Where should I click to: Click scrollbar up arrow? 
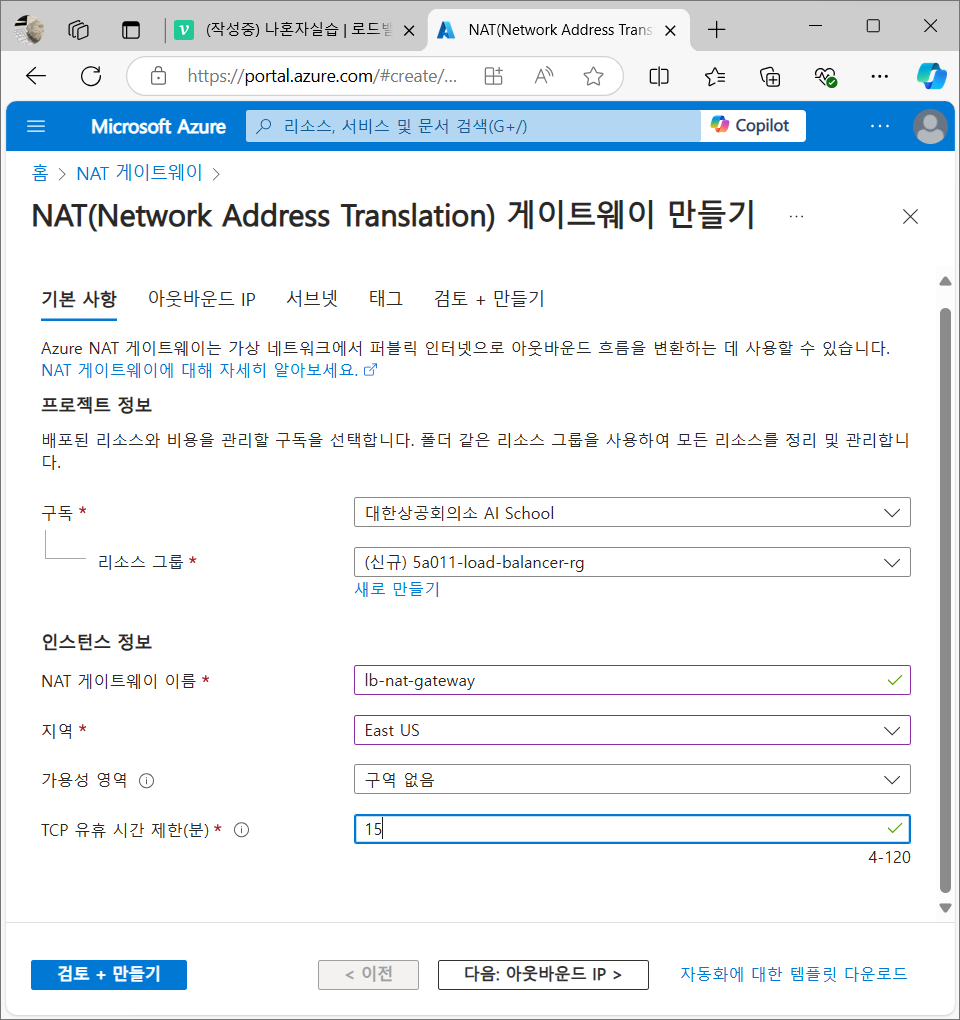(x=946, y=281)
